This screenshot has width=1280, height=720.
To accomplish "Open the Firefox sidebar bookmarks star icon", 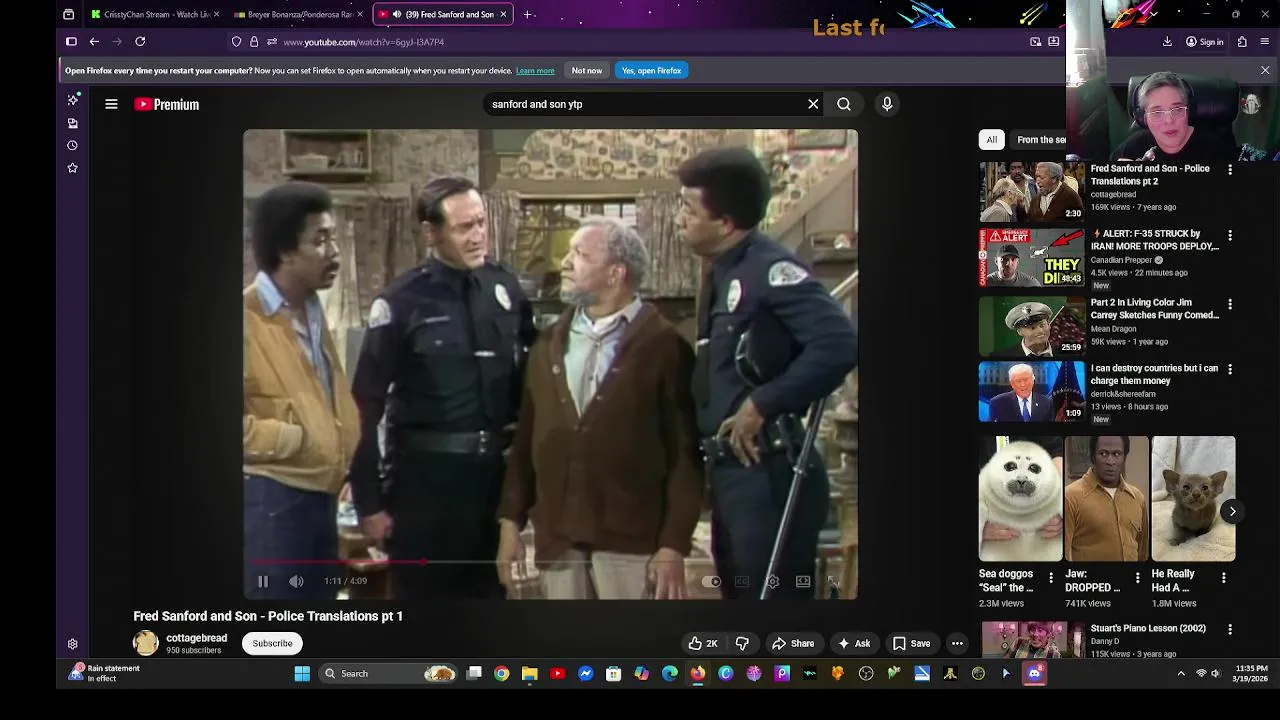I will [72, 168].
